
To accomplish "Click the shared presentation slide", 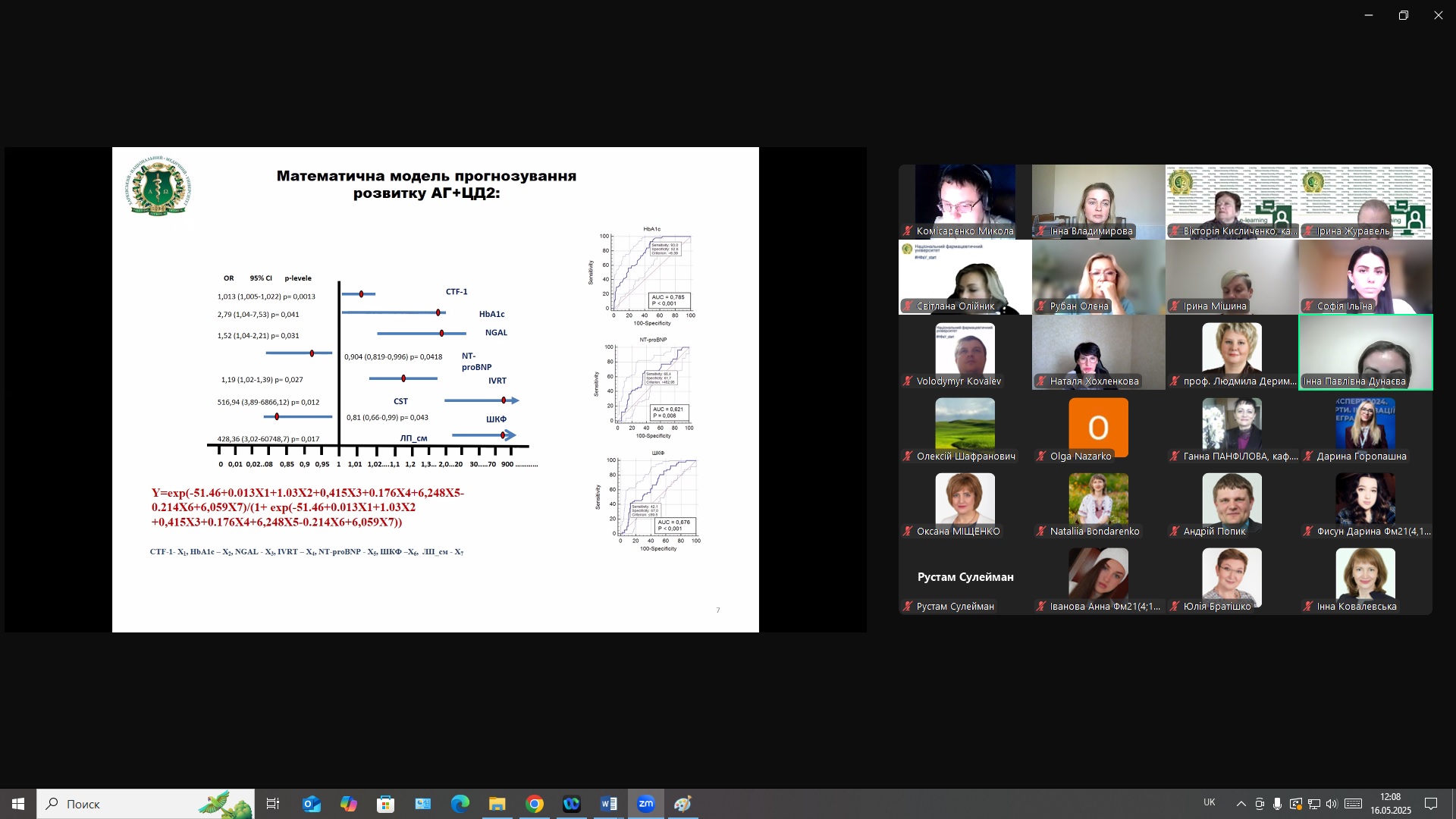I will click(x=435, y=390).
